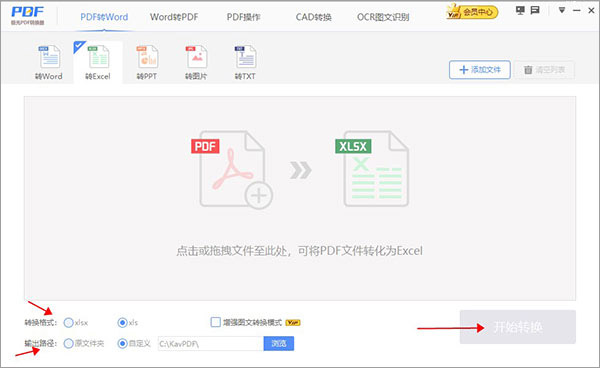The image size is (600, 368).
Task: Set output path to 原文件夹
Action: tap(68, 344)
